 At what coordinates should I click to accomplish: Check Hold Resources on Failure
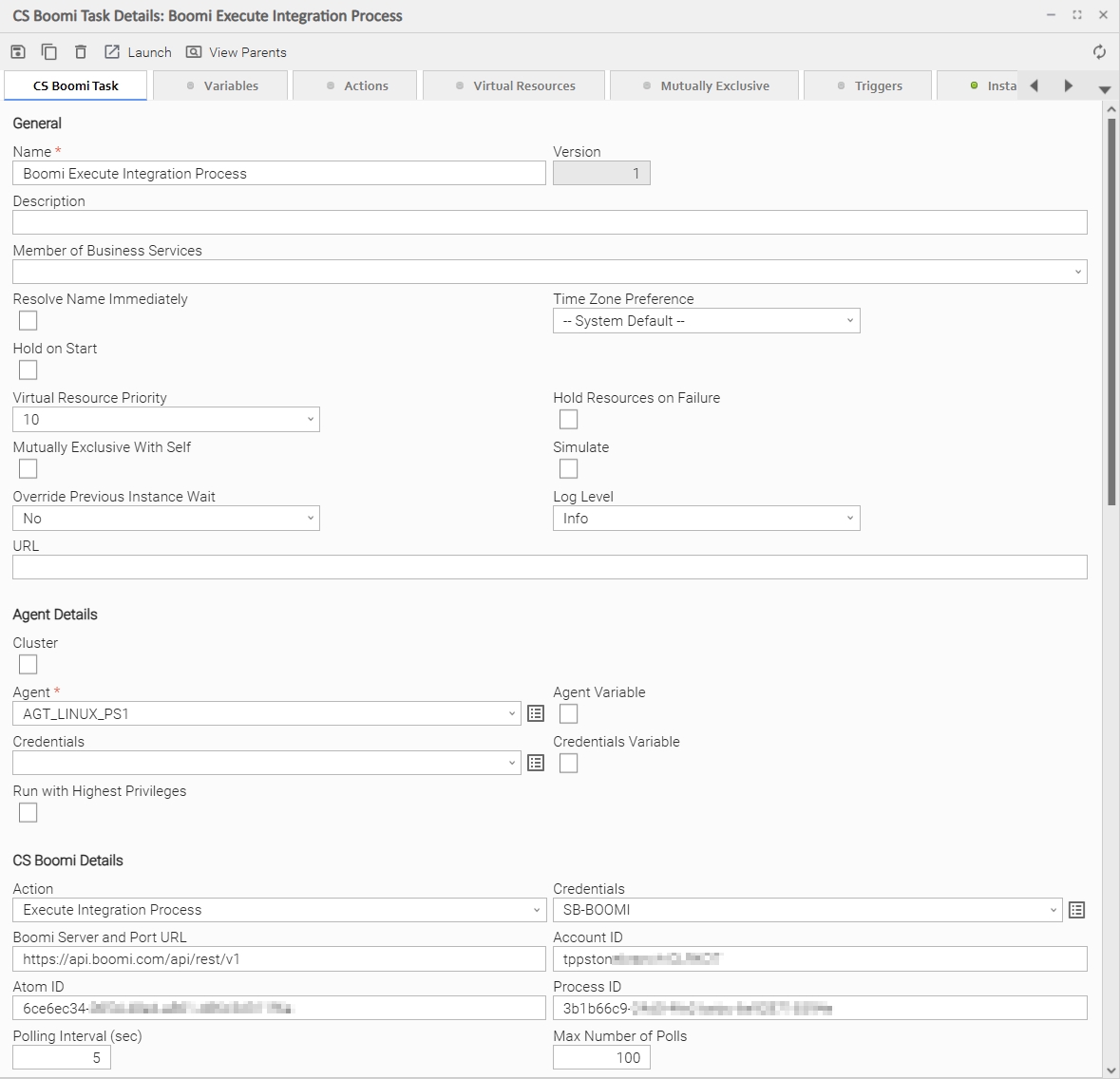pos(569,419)
